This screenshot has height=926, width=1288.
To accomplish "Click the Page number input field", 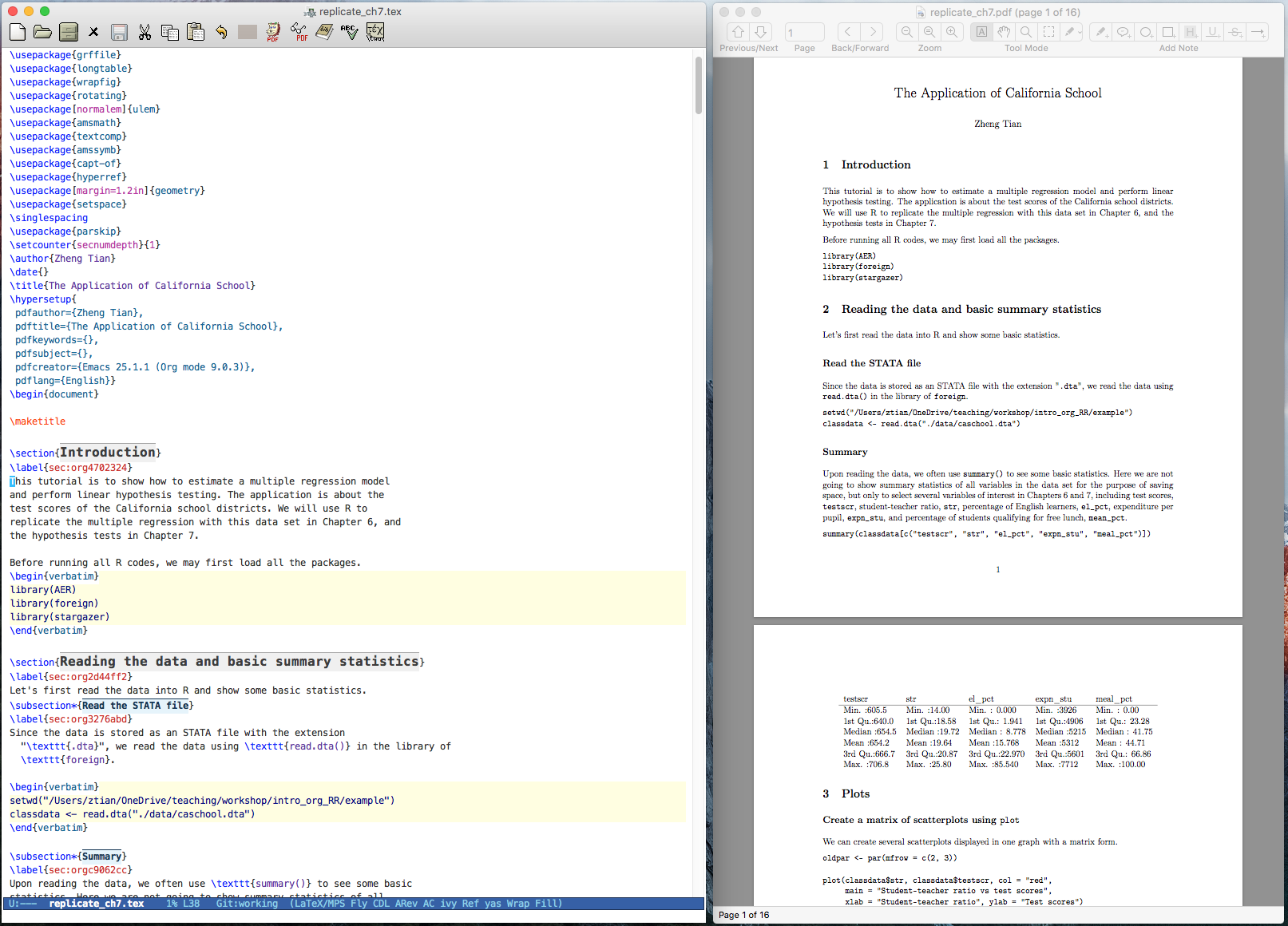I will point(804,32).
